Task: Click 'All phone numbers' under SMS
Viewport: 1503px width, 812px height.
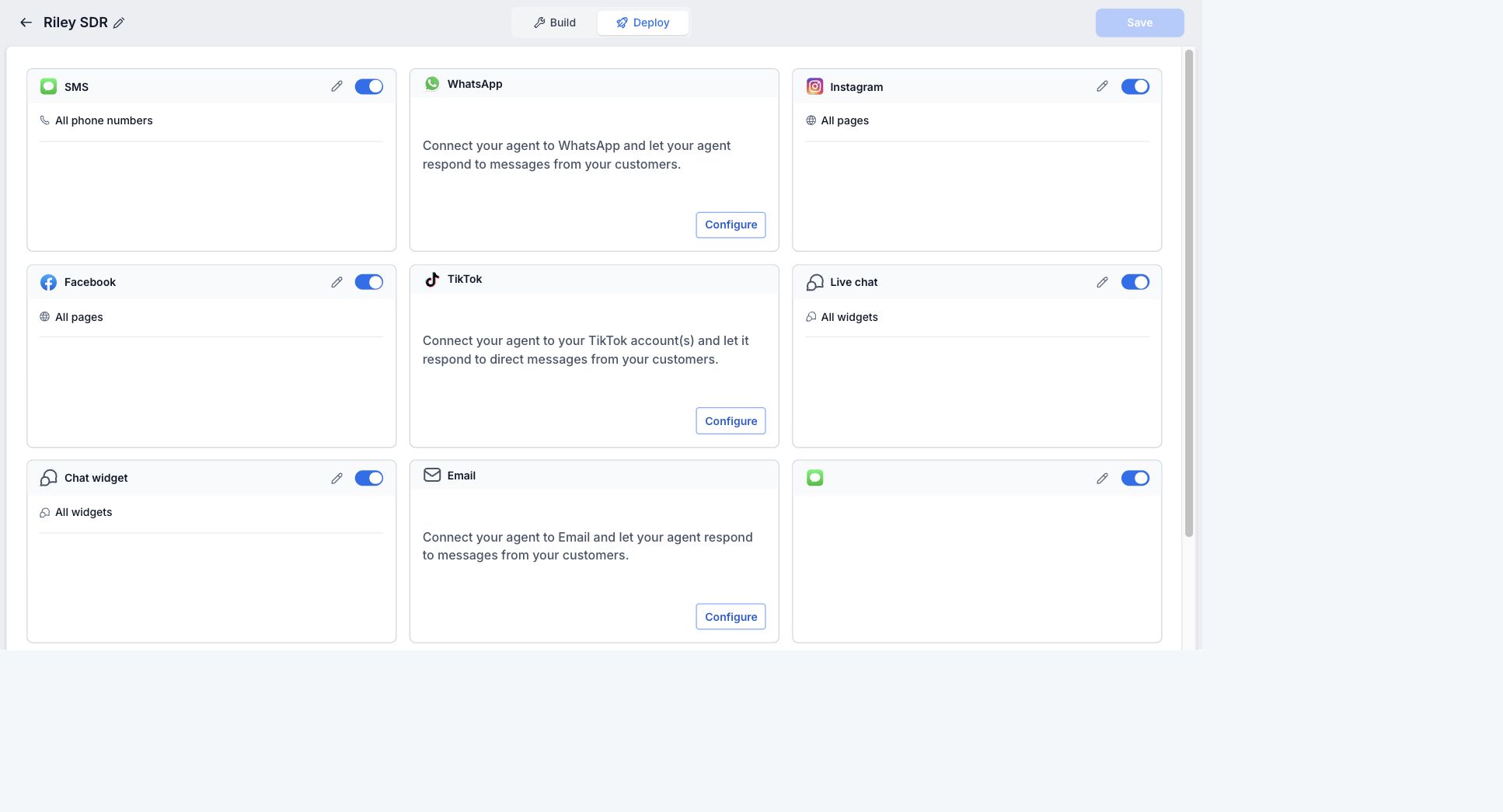Action: (103, 120)
